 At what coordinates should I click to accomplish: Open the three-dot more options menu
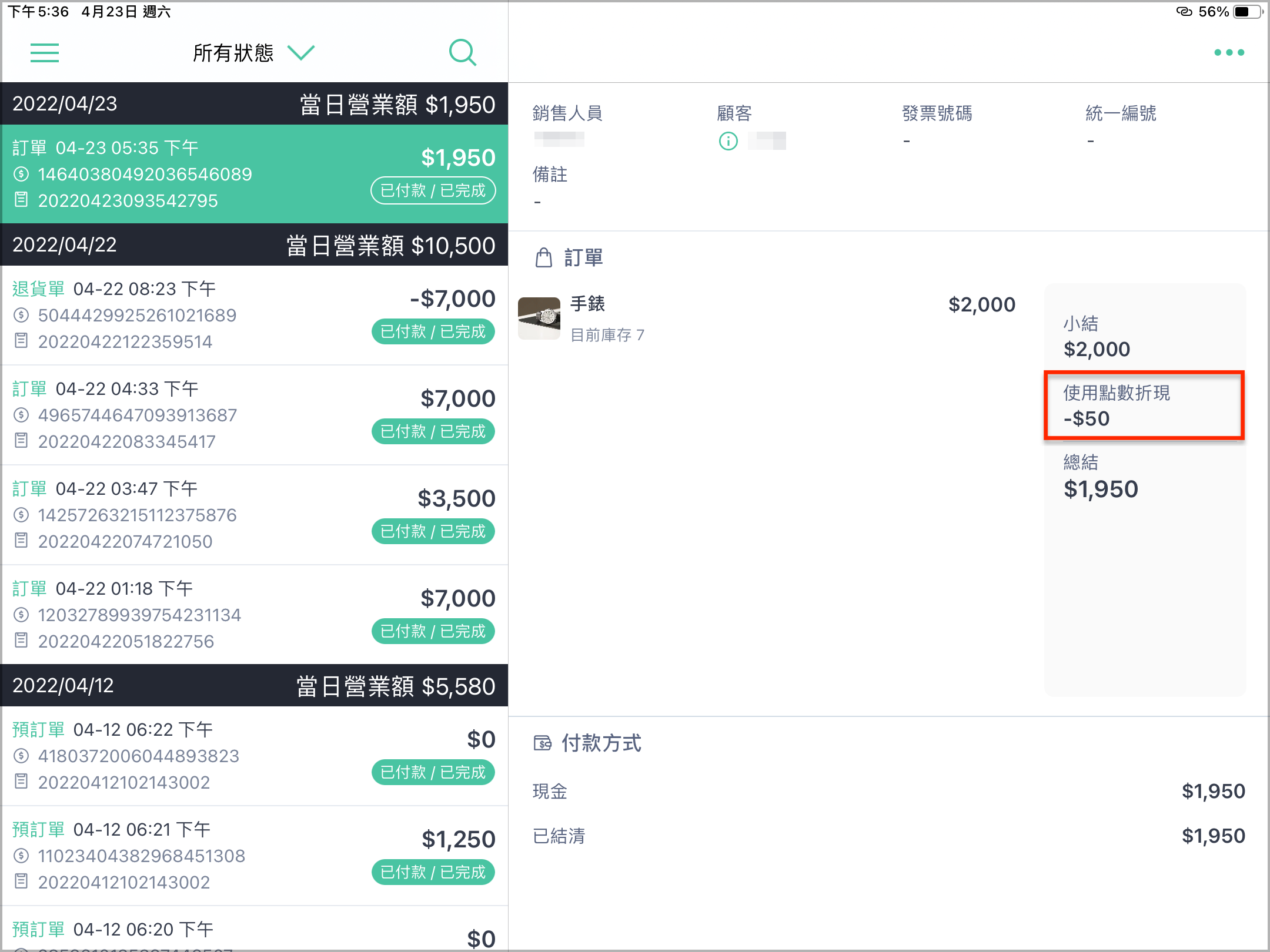click(x=1229, y=53)
